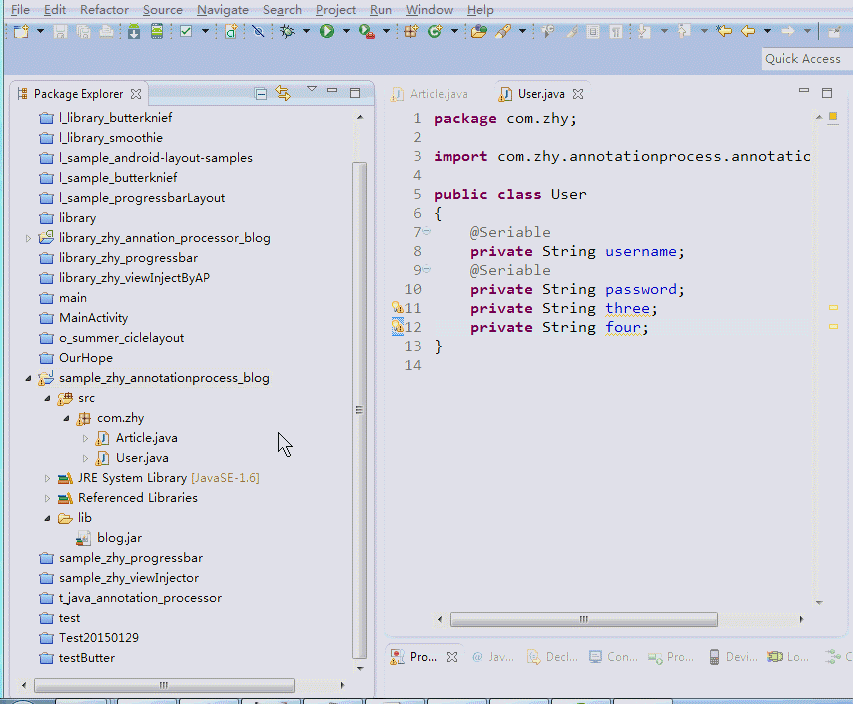Click warning marker on line 12
853x704 pixels.
398,326
